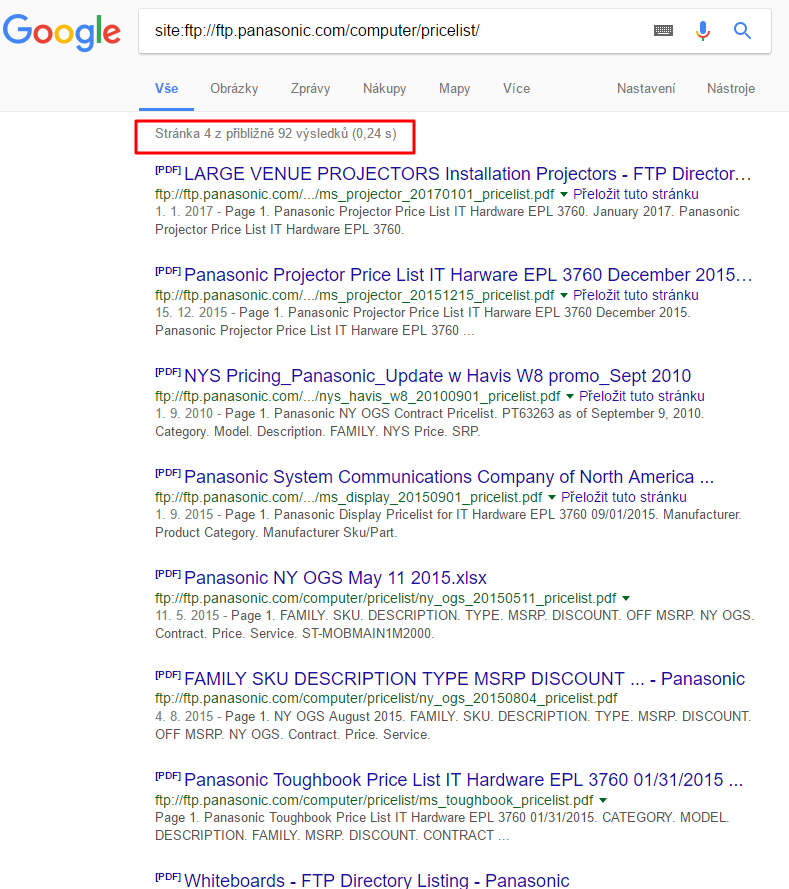The image size is (789, 889).
Task: Open Whiteboards FTP Directory Listing result
Action: tap(376, 880)
